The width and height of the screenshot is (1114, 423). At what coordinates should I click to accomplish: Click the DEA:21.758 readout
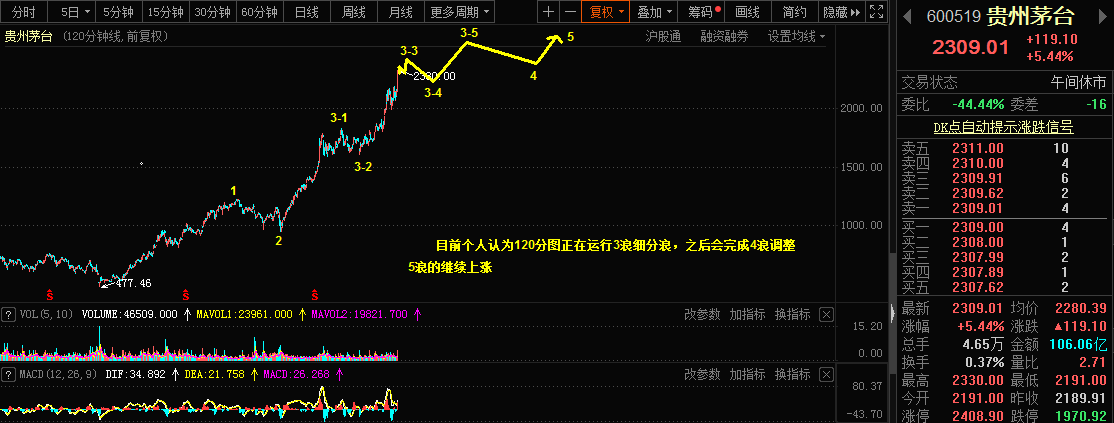pyautogui.click(x=214, y=374)
